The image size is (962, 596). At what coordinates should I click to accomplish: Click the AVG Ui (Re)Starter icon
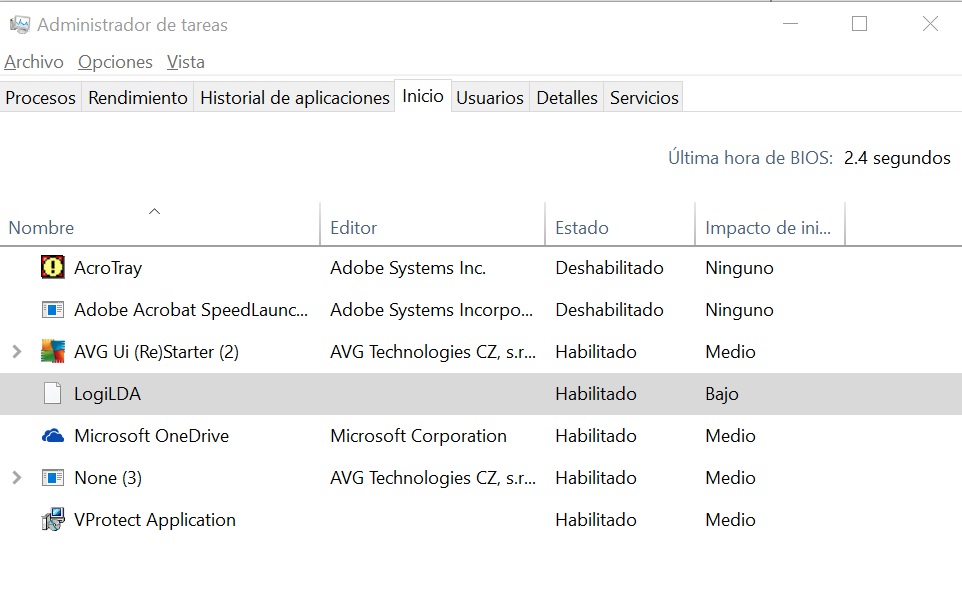coord(52,352)
